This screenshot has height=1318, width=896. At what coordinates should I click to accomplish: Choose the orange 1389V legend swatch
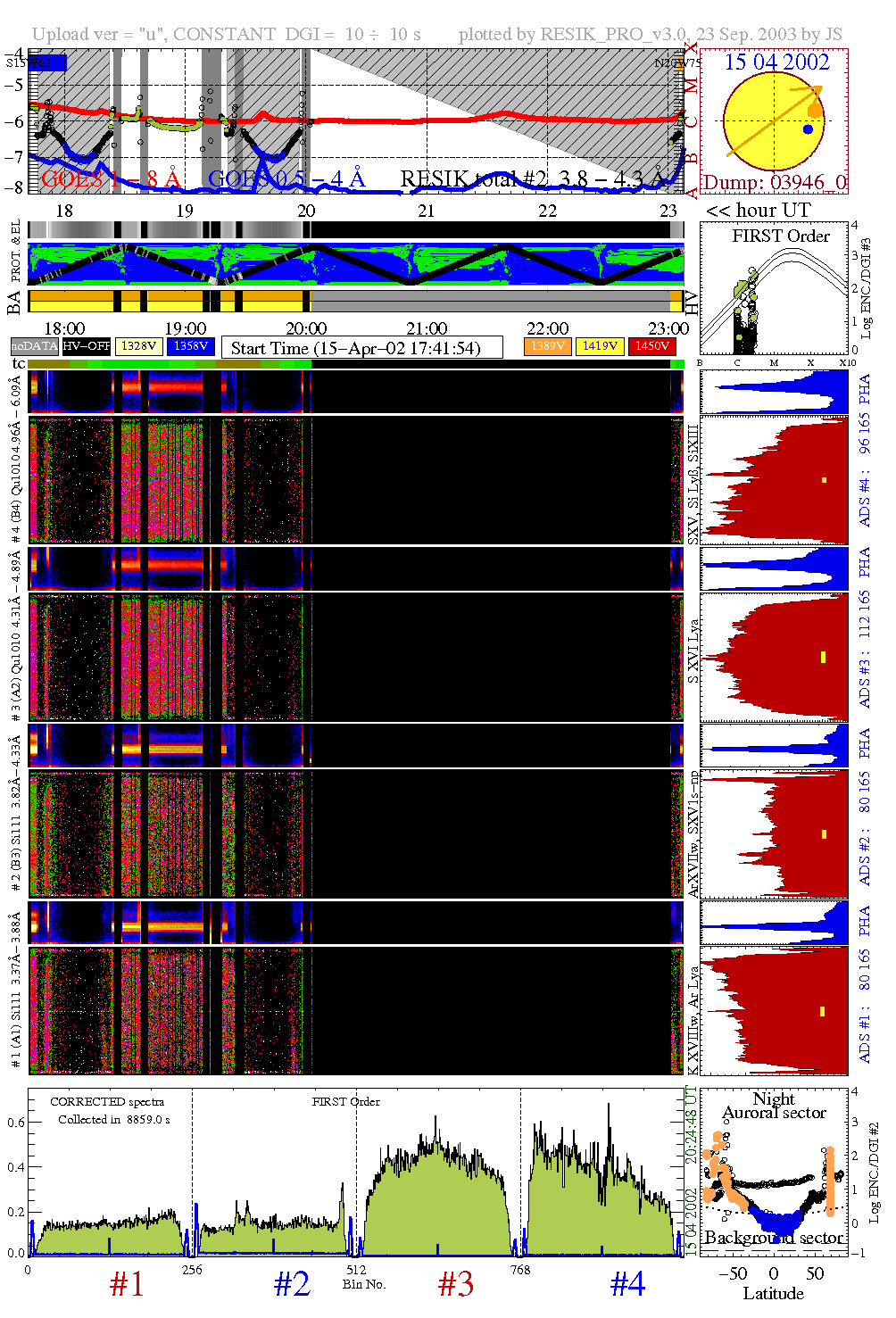548,346
